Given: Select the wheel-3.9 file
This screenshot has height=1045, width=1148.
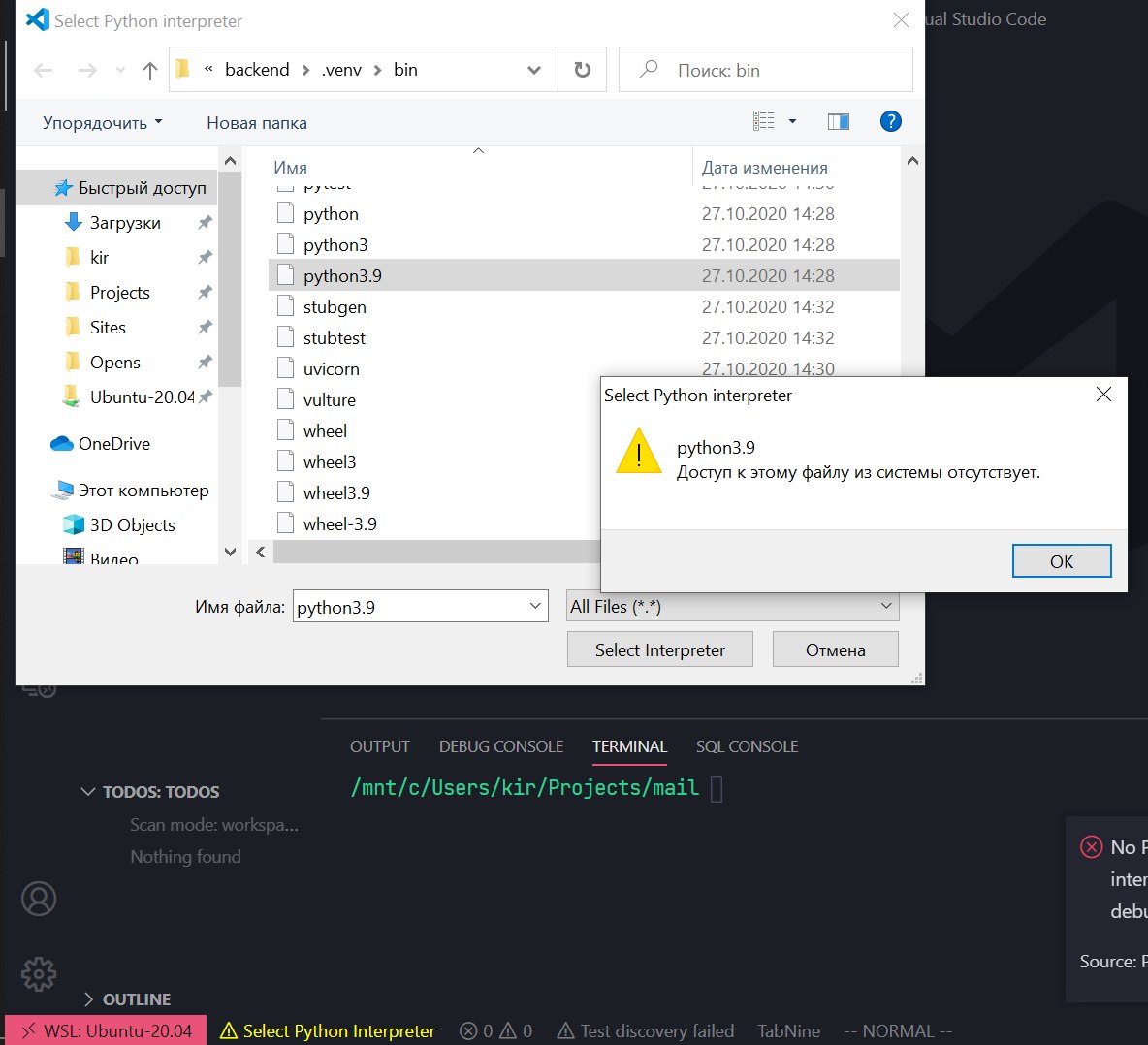Looking at the screenshot, I should [x=339, y=524].
